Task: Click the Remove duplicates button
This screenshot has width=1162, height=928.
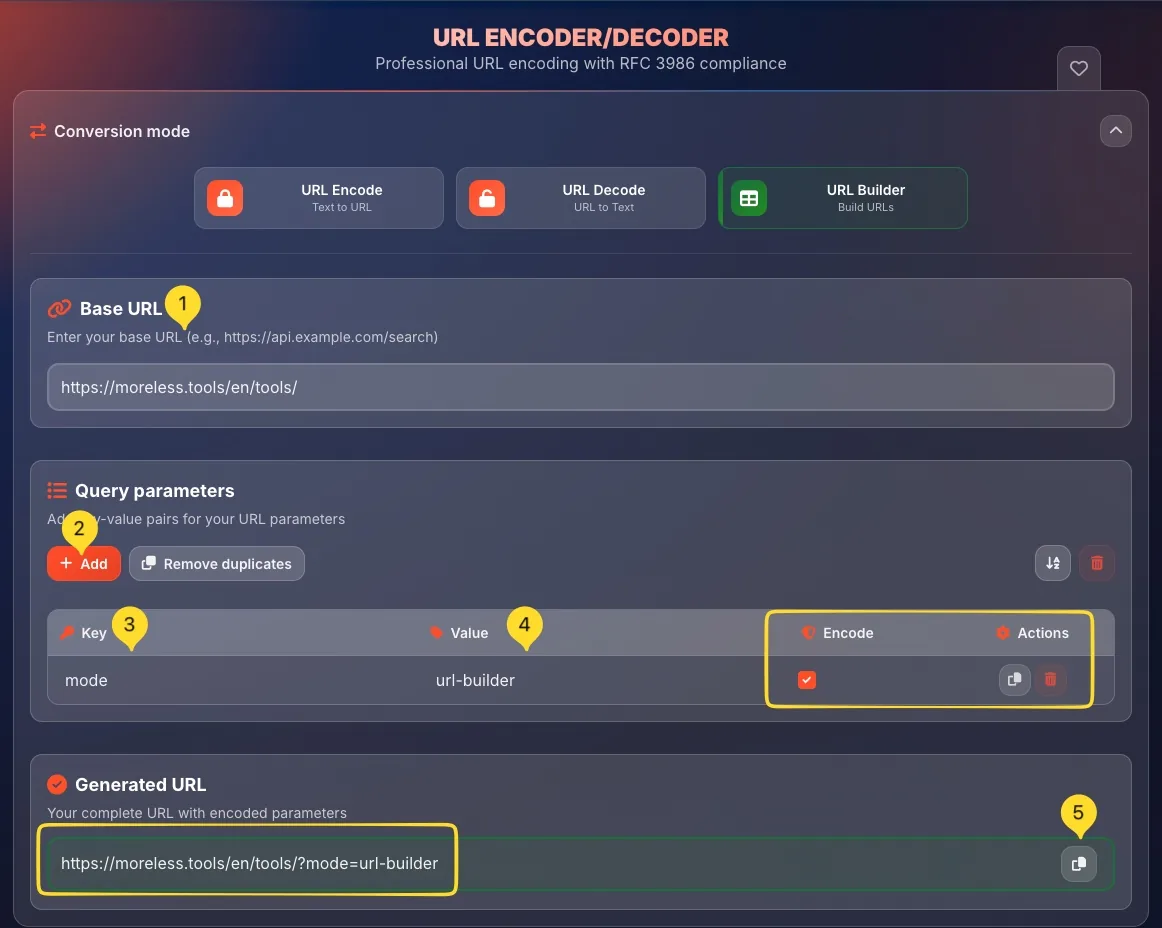Action: [x=216, y=563]
